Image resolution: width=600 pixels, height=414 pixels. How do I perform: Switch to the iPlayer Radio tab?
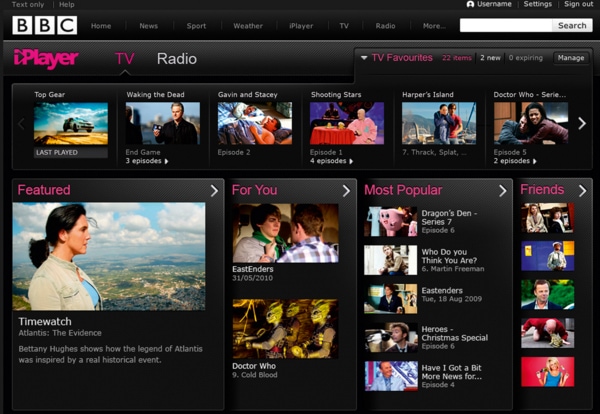pyautogui.click(x=177, y=59)
